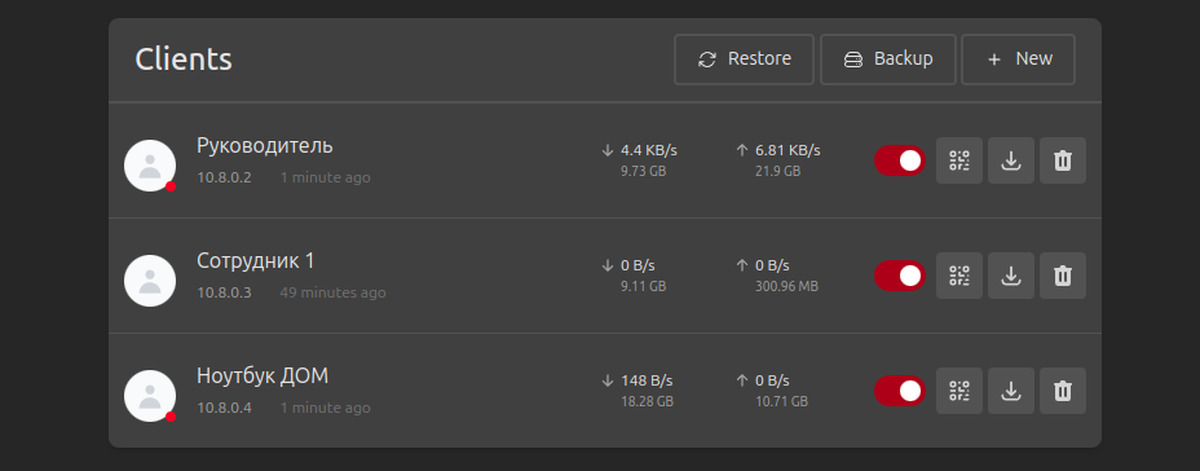Viewport: 1200px width, 471px height.
Task: Download configuration for Сотрудник 1
Action: pos(1011,276)
